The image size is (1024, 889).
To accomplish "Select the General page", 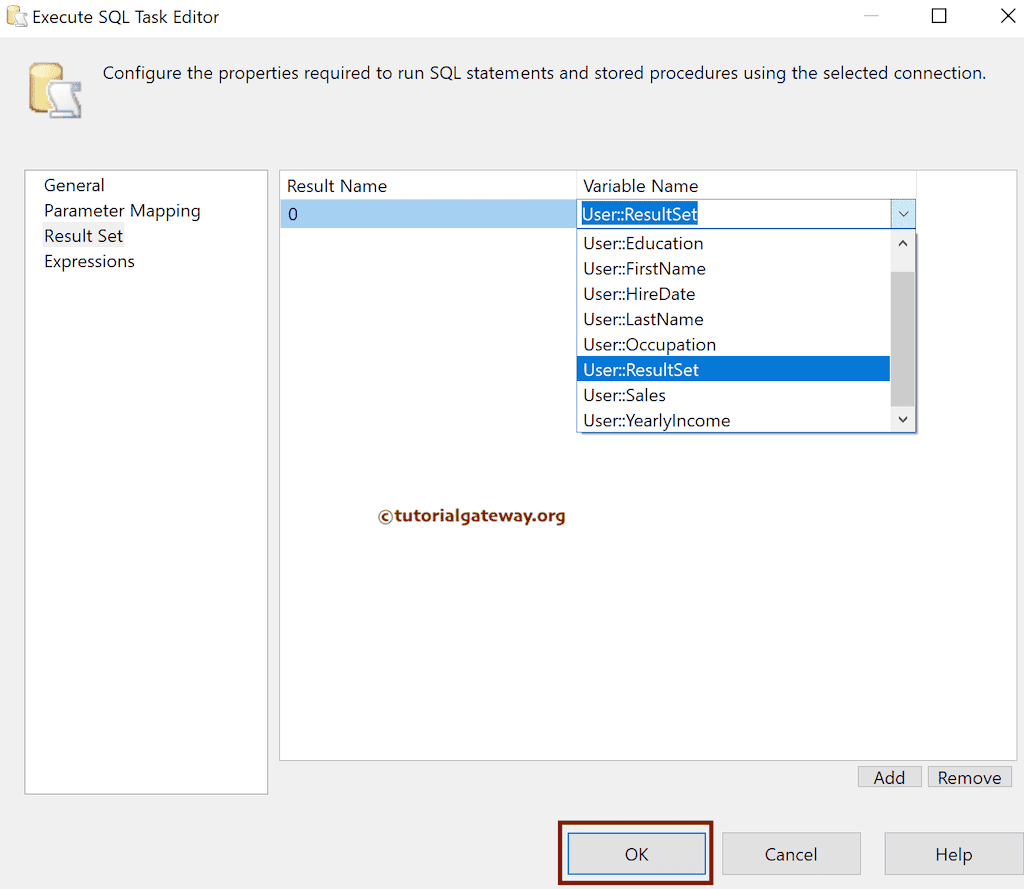I will pyautogui.click(x=74, y=185).
